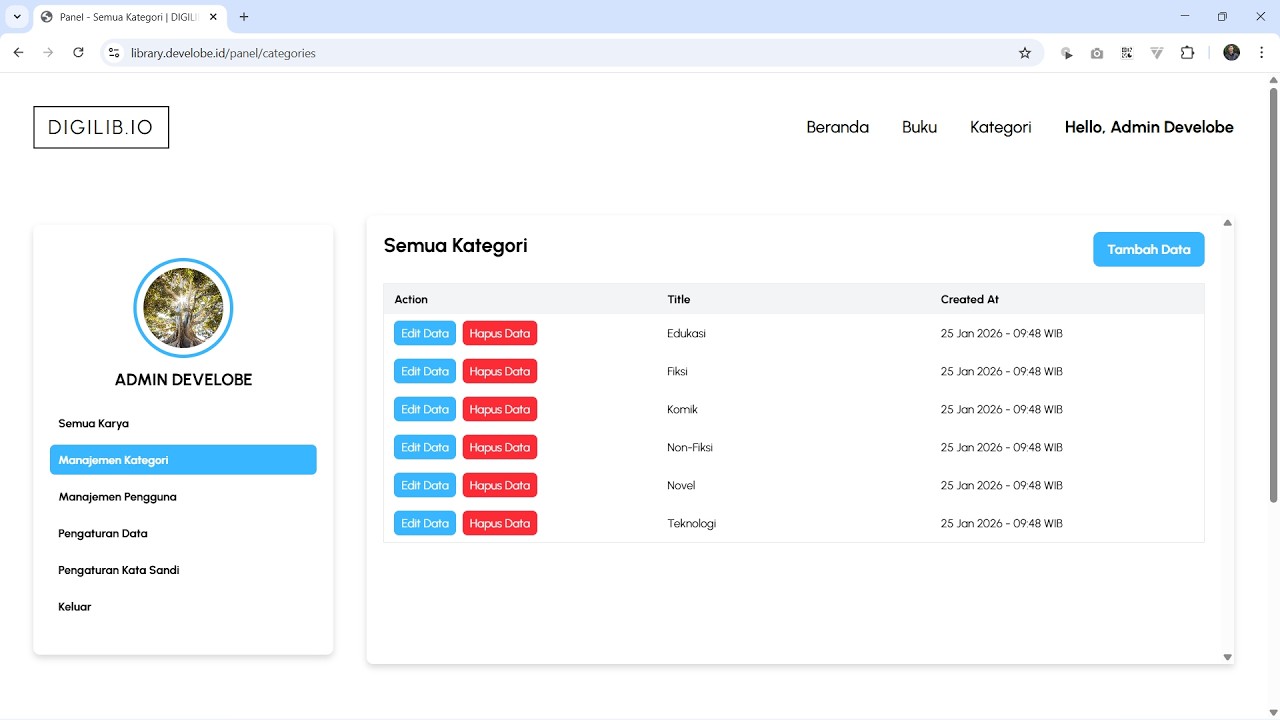
Task: Click Hello, Admin Develobe link
Action: pos(1149,127)
